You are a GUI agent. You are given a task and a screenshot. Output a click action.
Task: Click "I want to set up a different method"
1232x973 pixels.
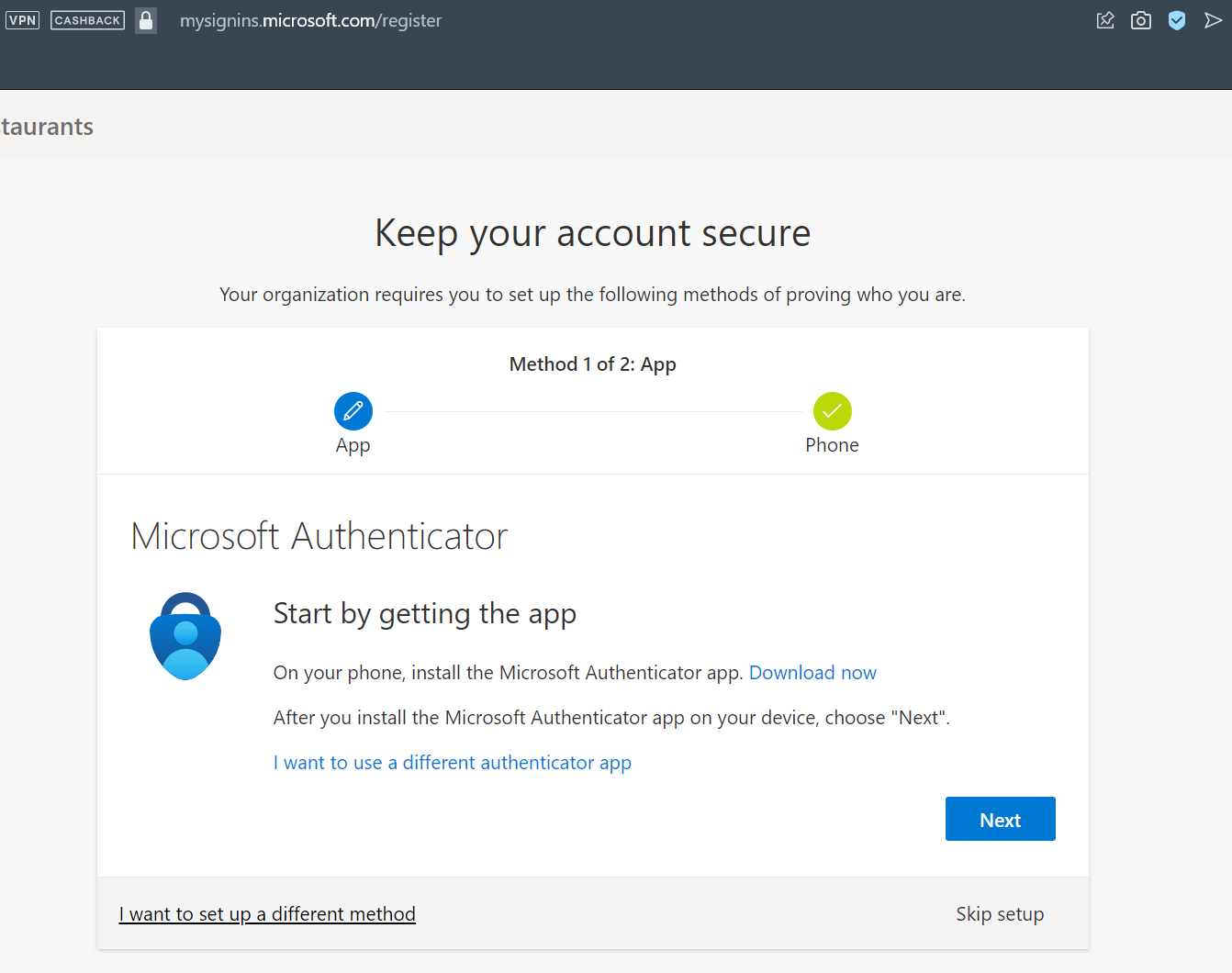(267, 914)
